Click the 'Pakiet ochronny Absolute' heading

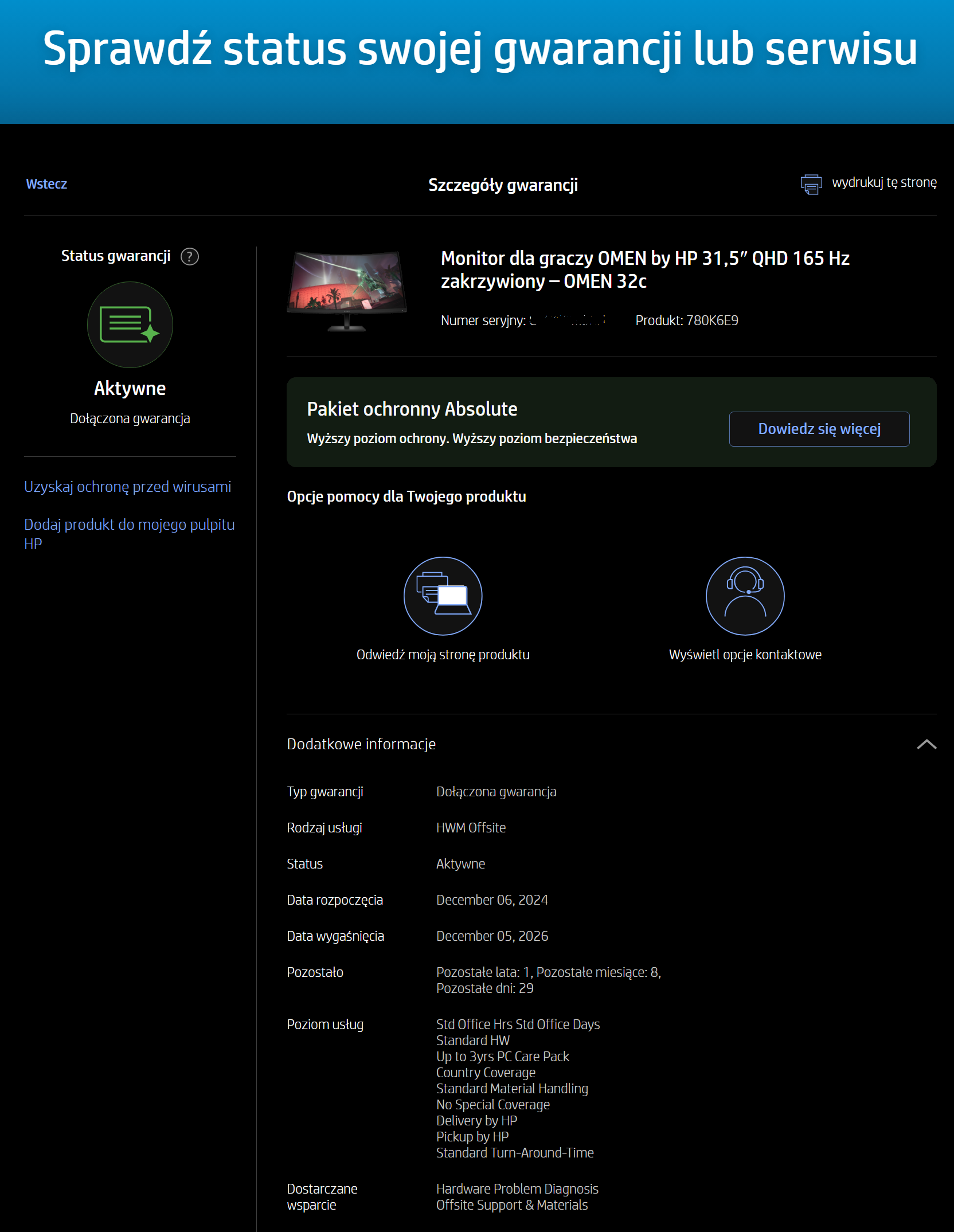pos(412,409)
